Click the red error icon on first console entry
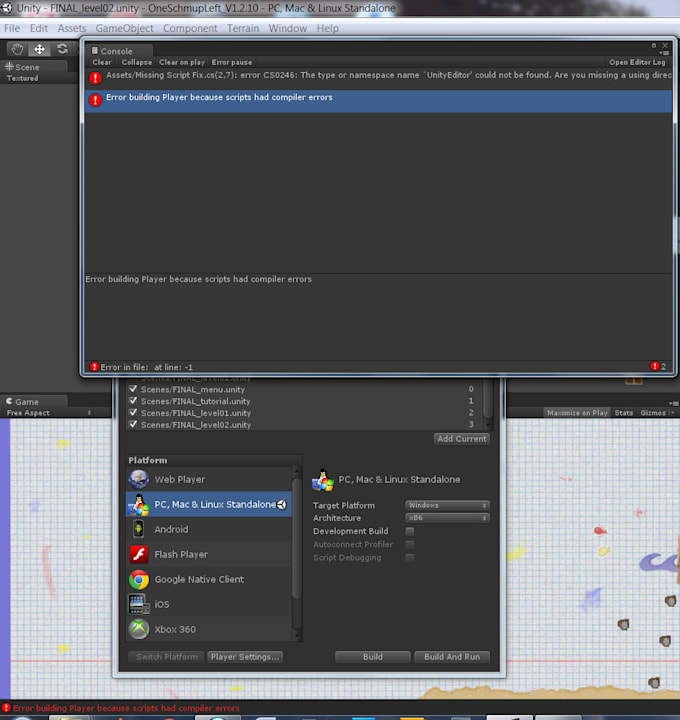680x720 pixels. (95, 78)
